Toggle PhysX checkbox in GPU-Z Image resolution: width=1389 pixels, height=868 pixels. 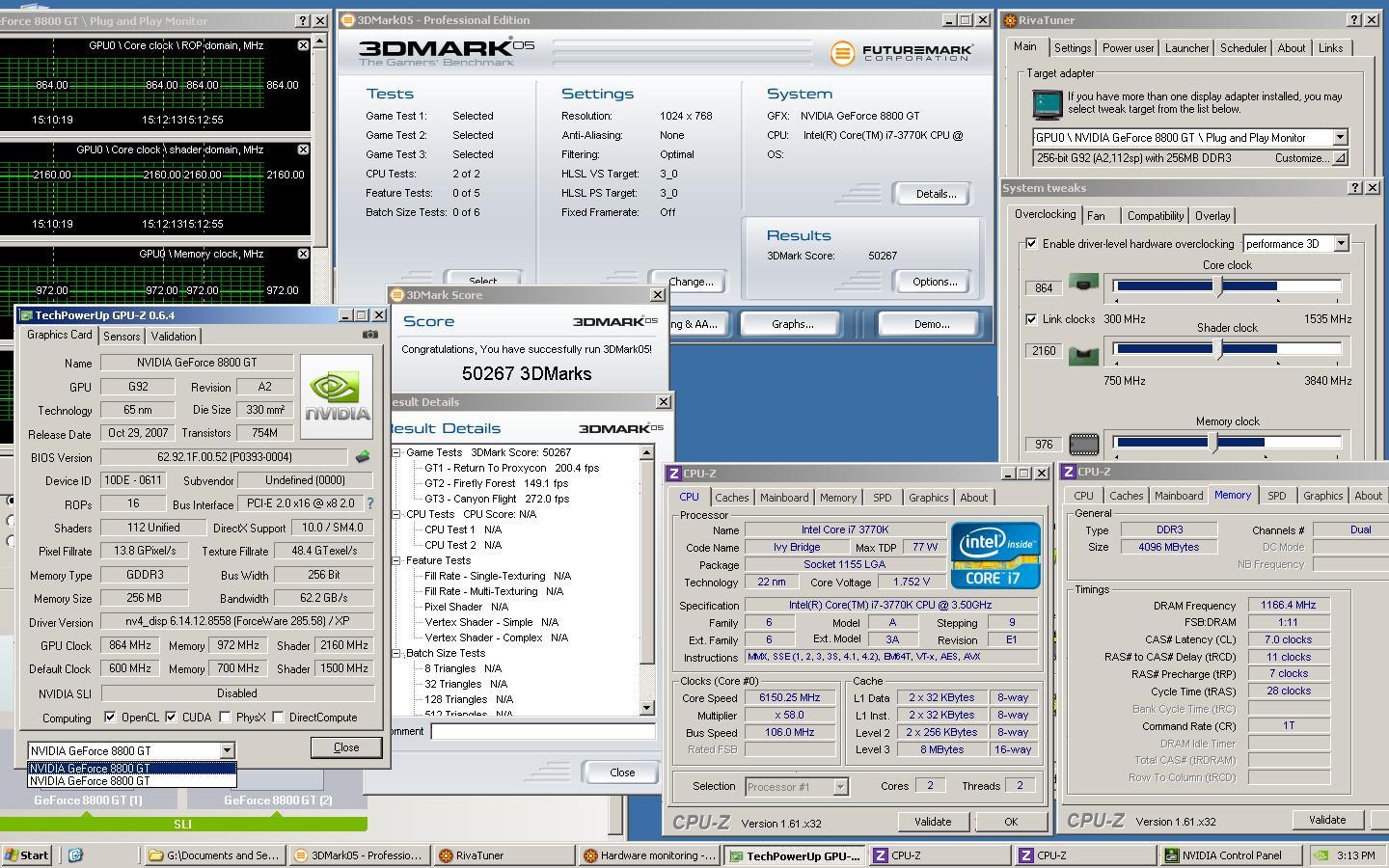coord(225,717)
